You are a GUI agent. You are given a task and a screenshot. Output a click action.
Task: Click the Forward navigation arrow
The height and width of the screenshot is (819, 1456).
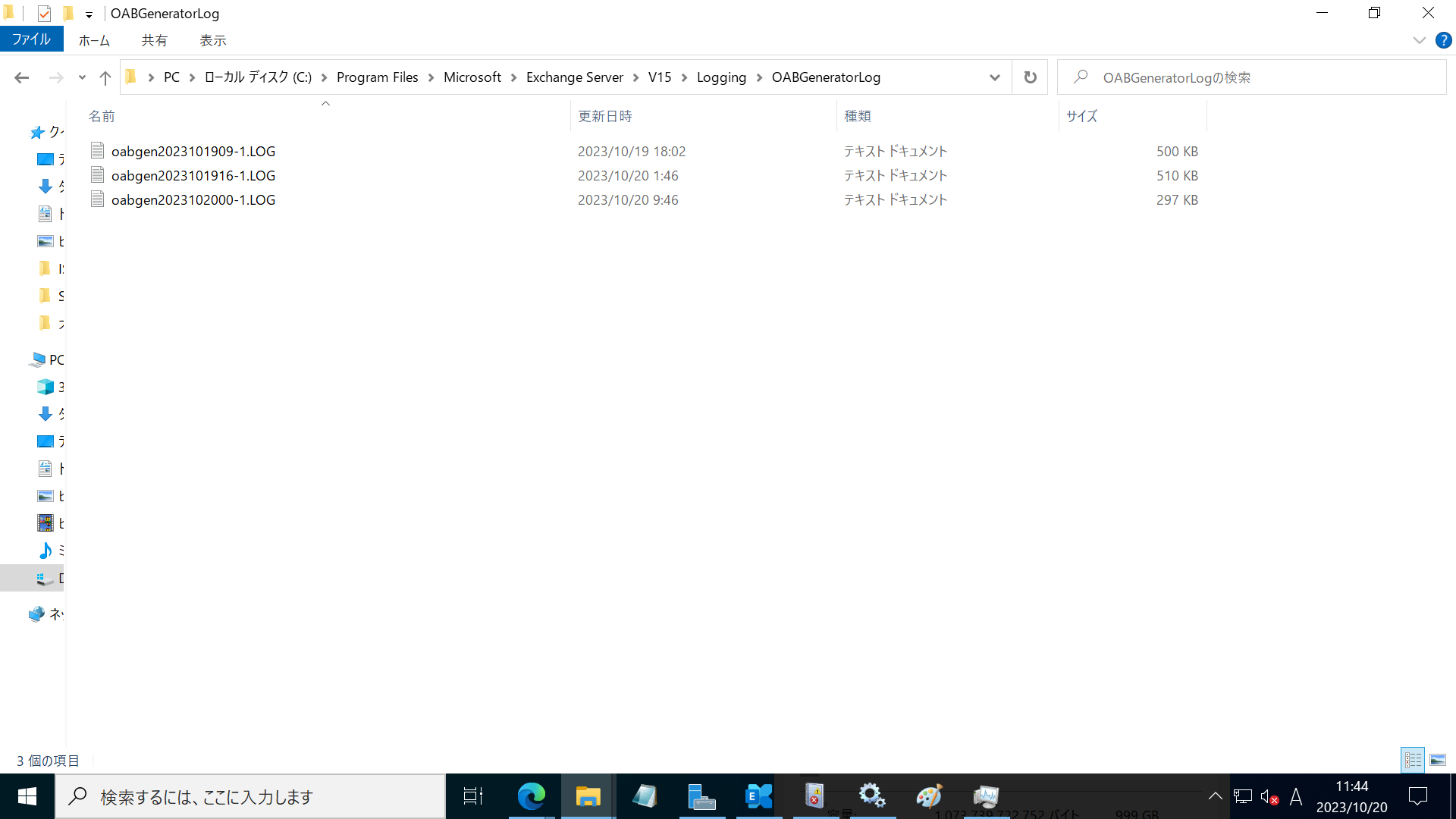tap(56, 77)
